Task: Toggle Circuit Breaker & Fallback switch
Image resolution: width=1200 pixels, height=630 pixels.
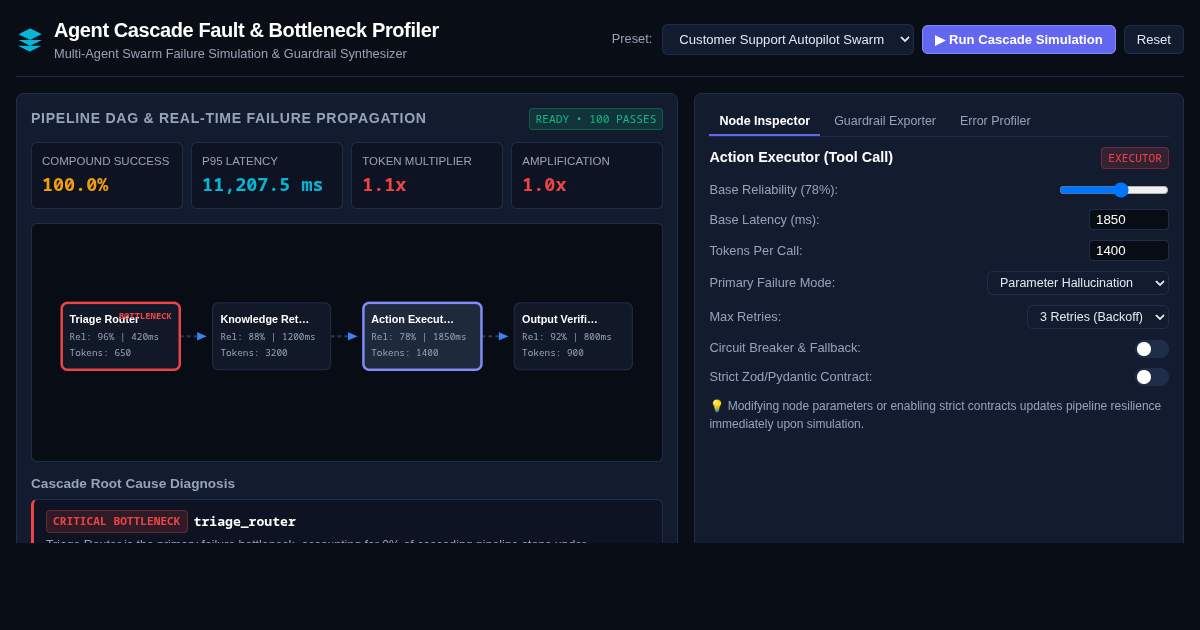Action: coord(1152,349)
